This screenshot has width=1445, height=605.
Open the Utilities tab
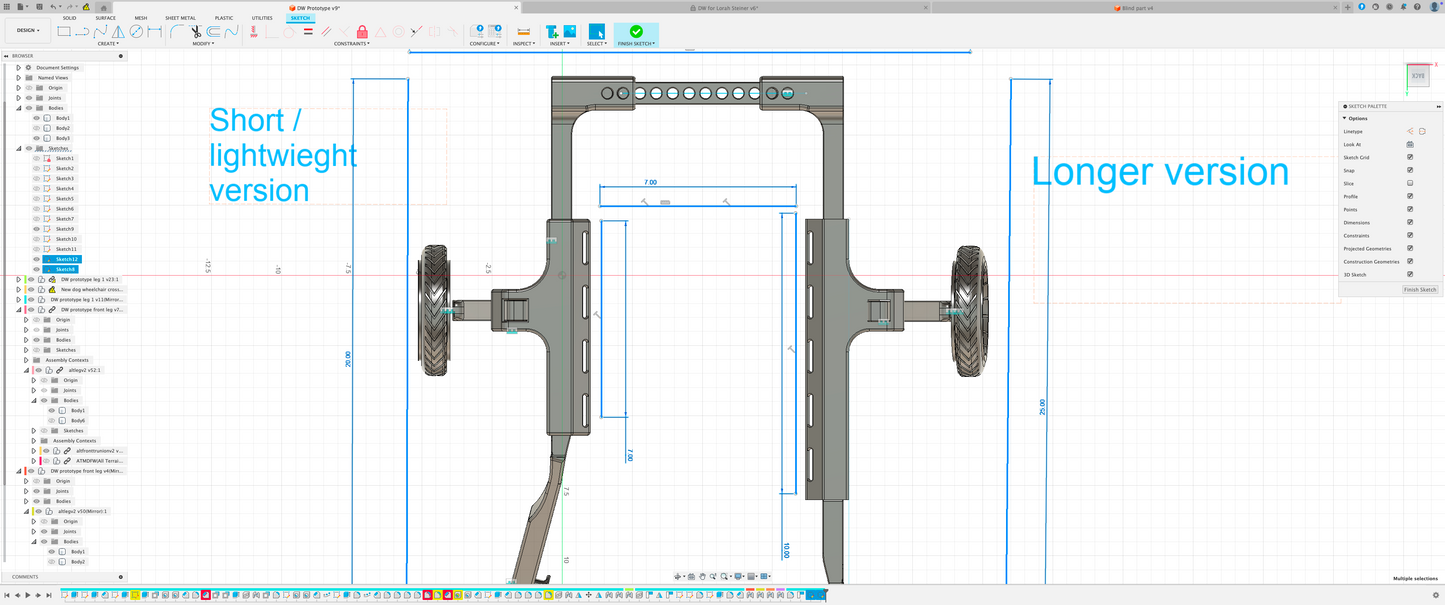point(261,18)
